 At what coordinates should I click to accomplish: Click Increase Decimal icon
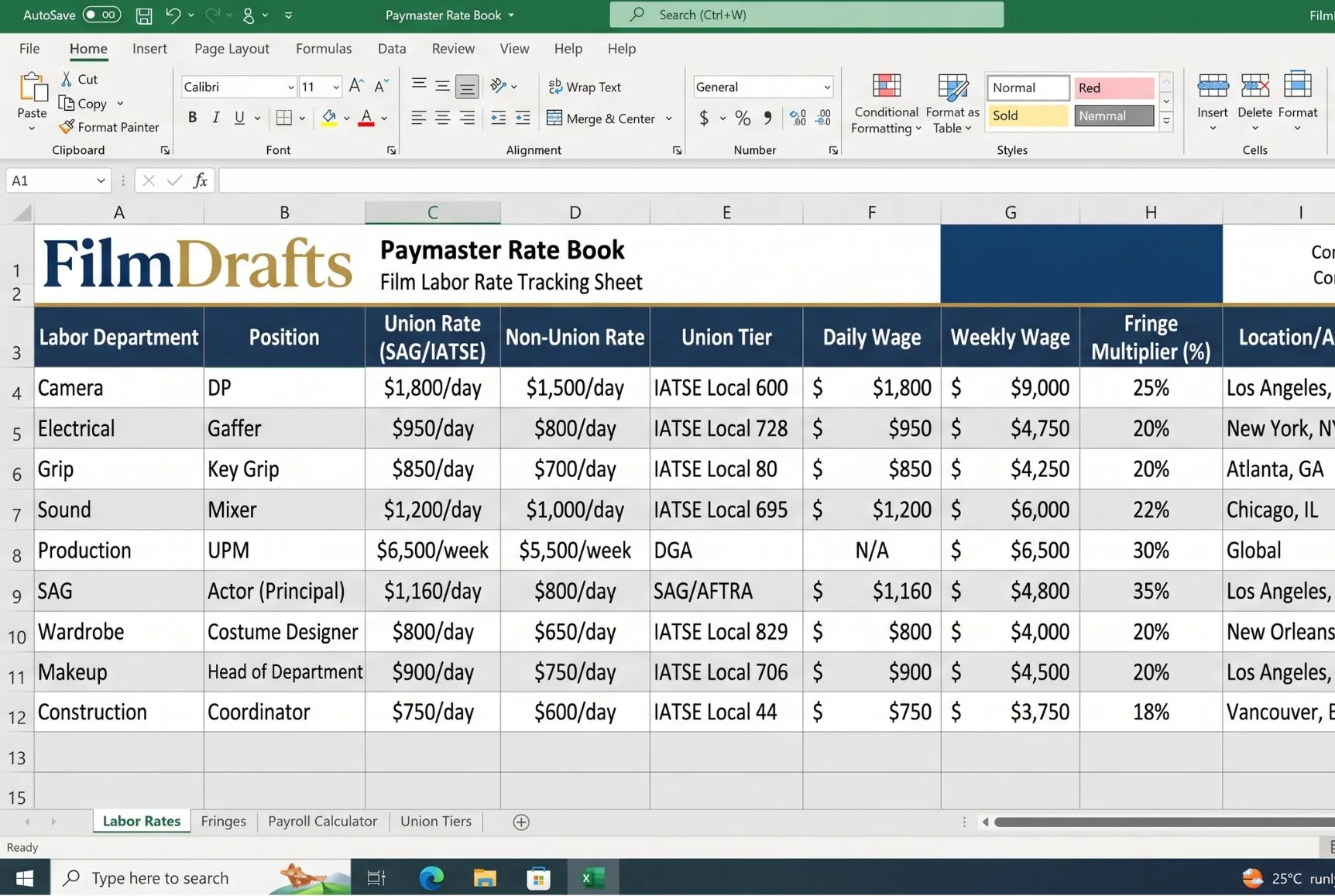[x=798, y=118]
